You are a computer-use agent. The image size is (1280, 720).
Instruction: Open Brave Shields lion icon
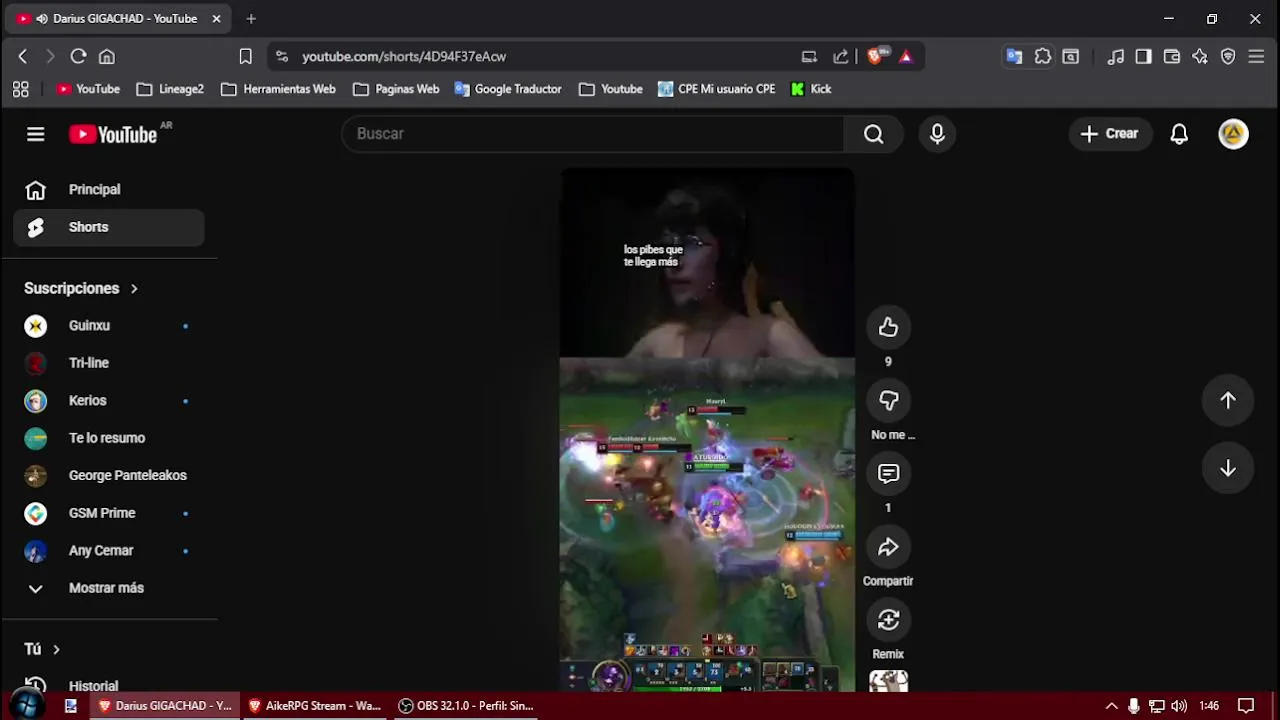[875, 57]
